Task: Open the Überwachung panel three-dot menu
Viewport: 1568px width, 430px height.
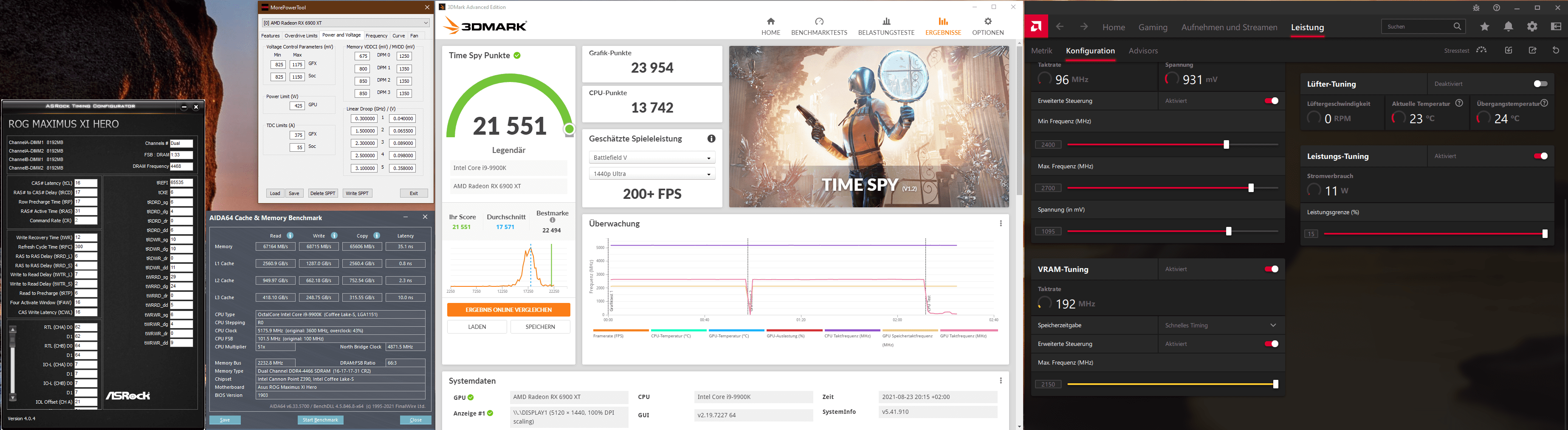Action: click(1001, 223)
